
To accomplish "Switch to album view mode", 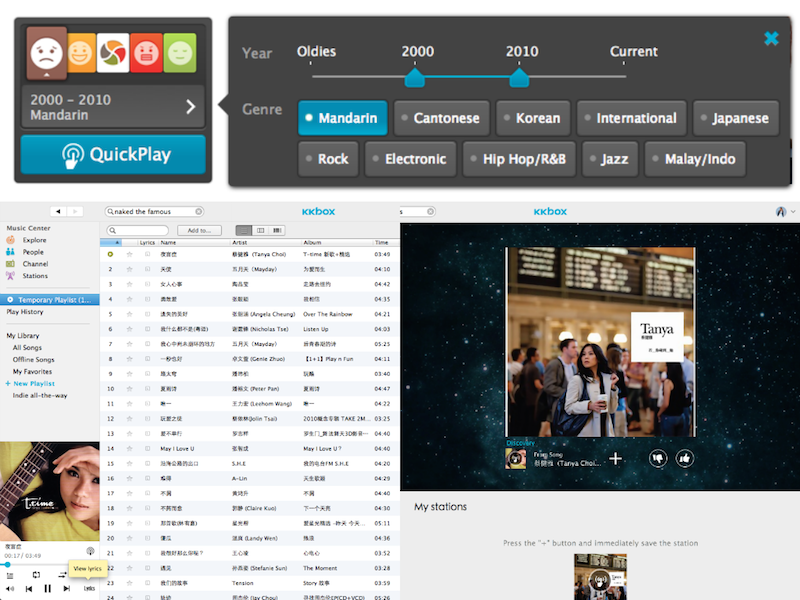I will 260,231.
